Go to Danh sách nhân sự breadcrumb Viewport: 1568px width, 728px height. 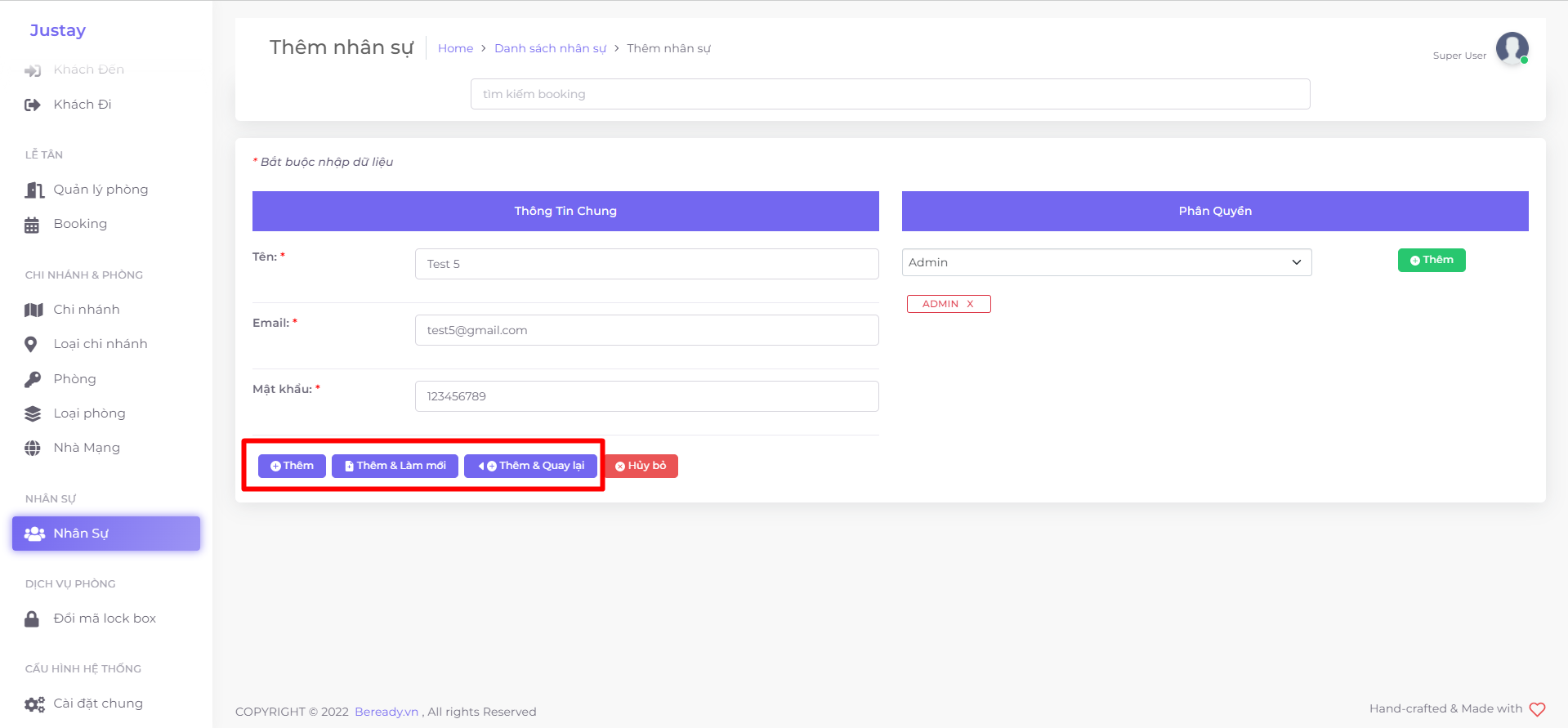550,48
